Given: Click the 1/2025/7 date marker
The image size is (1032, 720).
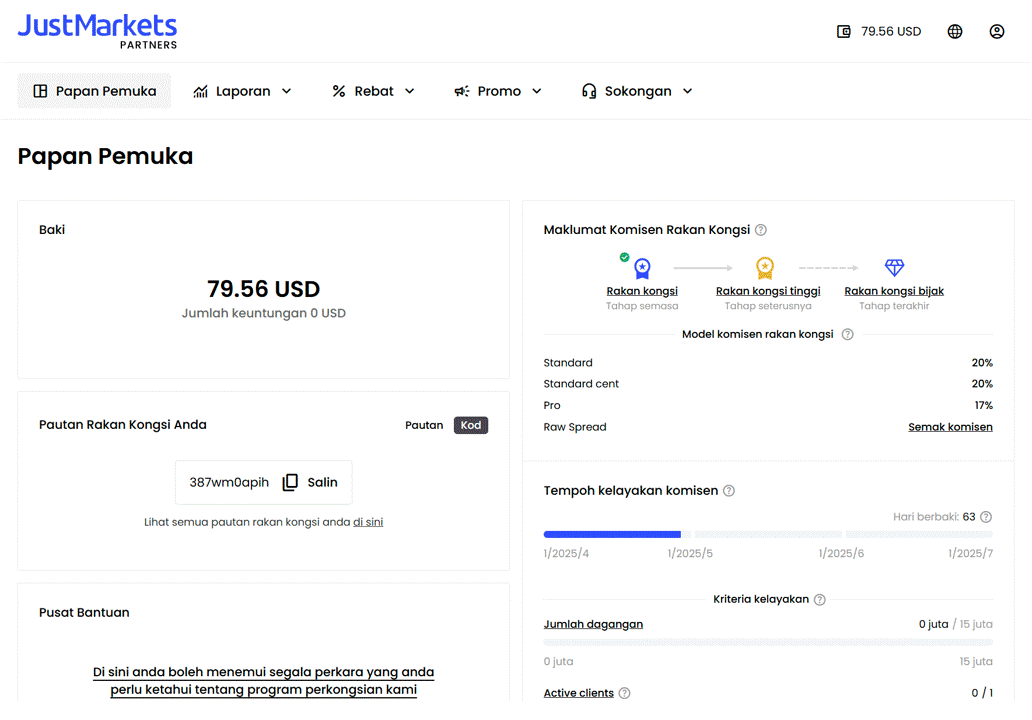Looking at the screenshot, I should click(970, 553).
